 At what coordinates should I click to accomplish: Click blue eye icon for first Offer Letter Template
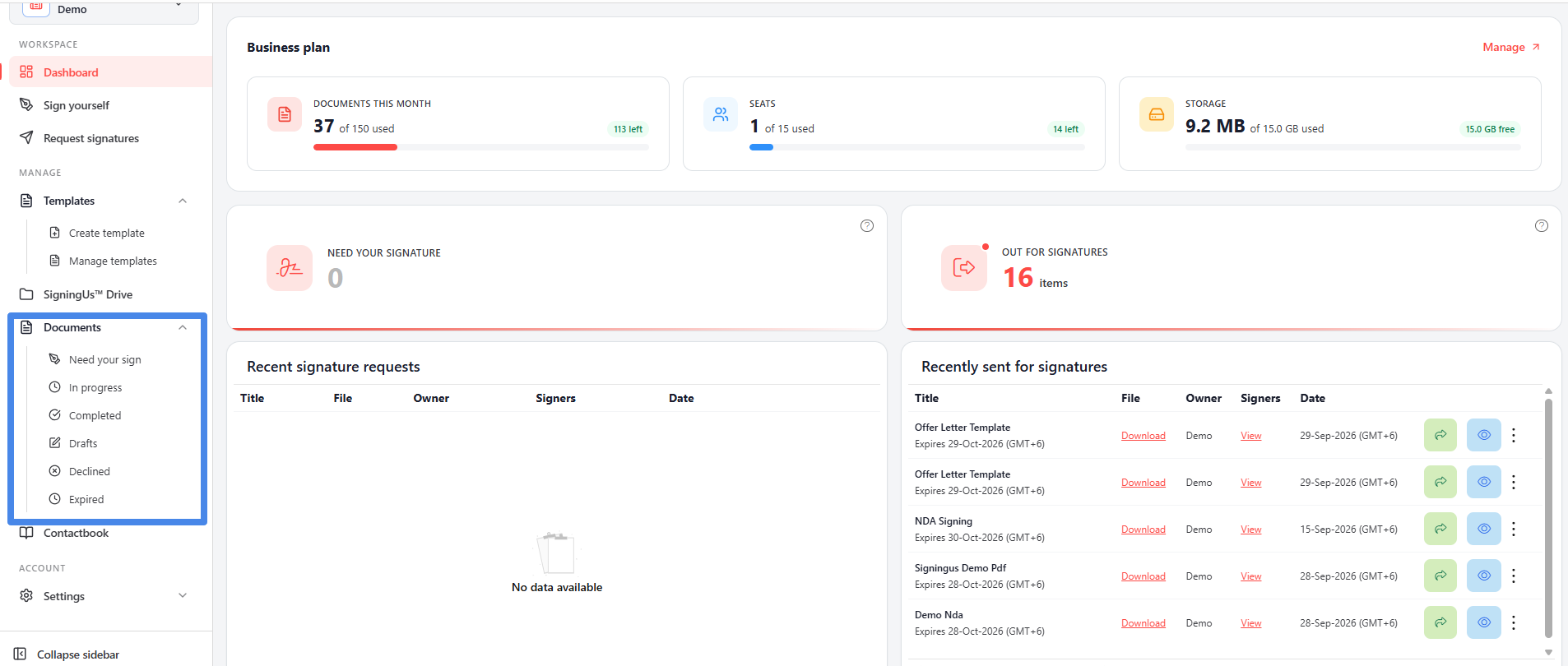[x=1484, y=435]
